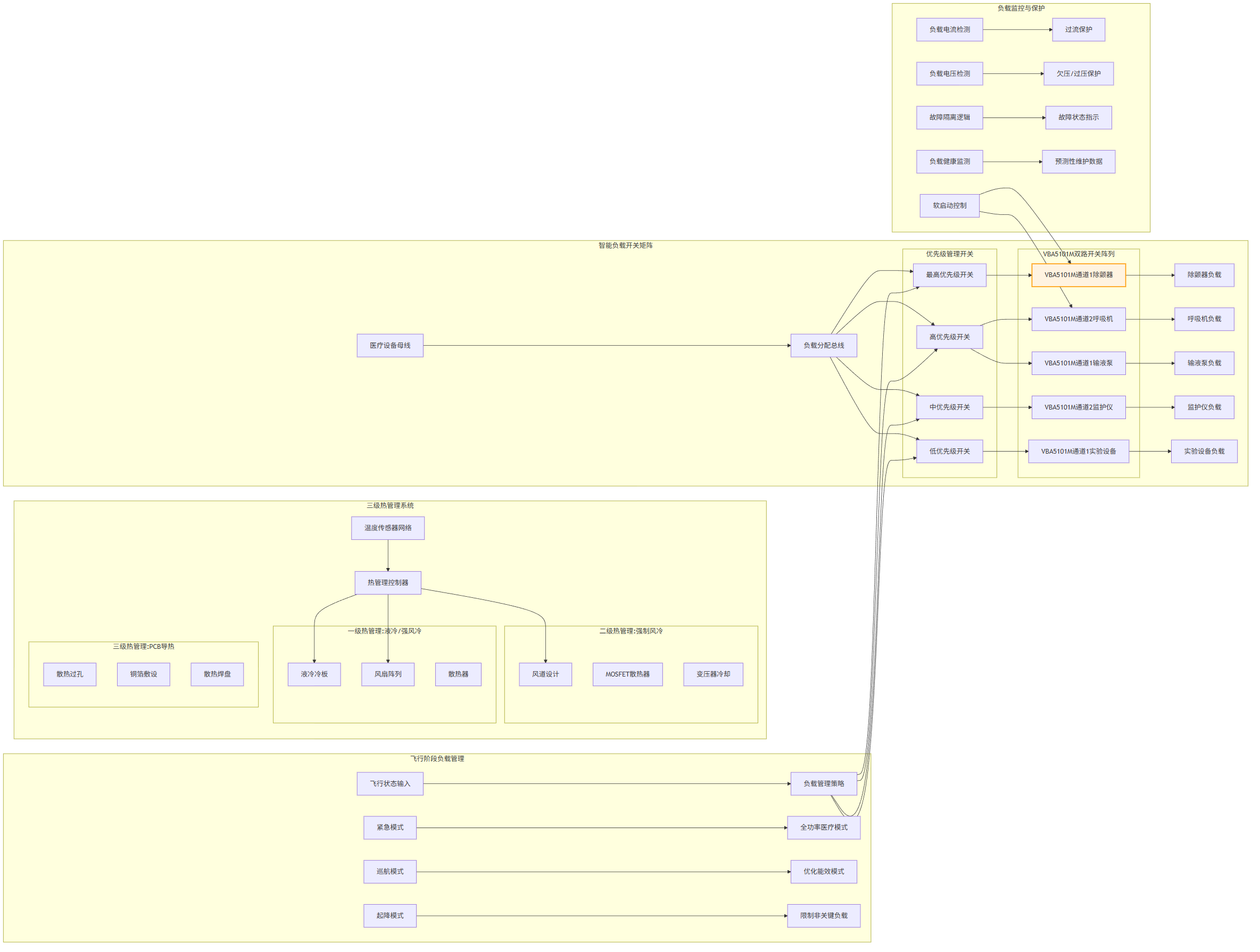Click the 除颤器负载 node
The image size is (1260, 952).
coord(1204,275)
